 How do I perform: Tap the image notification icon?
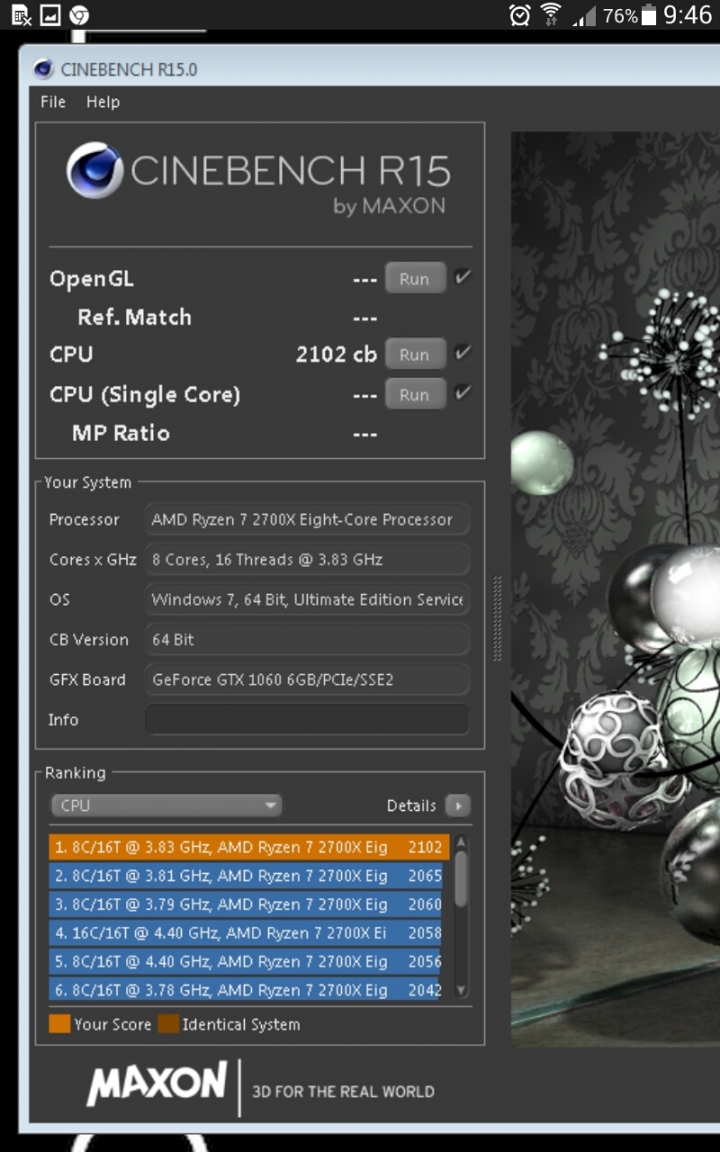tap(50, 15)
